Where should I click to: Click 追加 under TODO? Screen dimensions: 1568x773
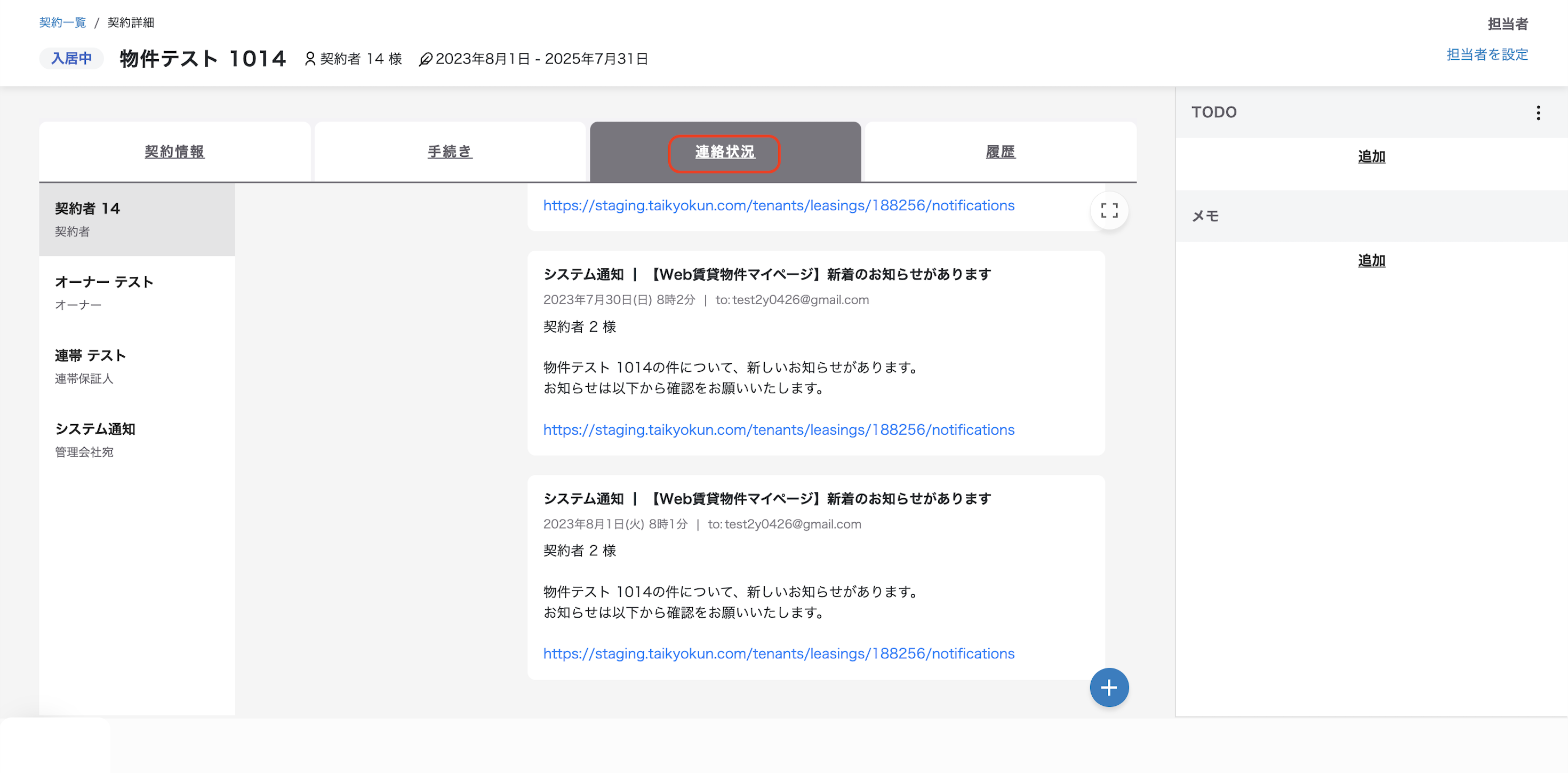(1371, 156)
